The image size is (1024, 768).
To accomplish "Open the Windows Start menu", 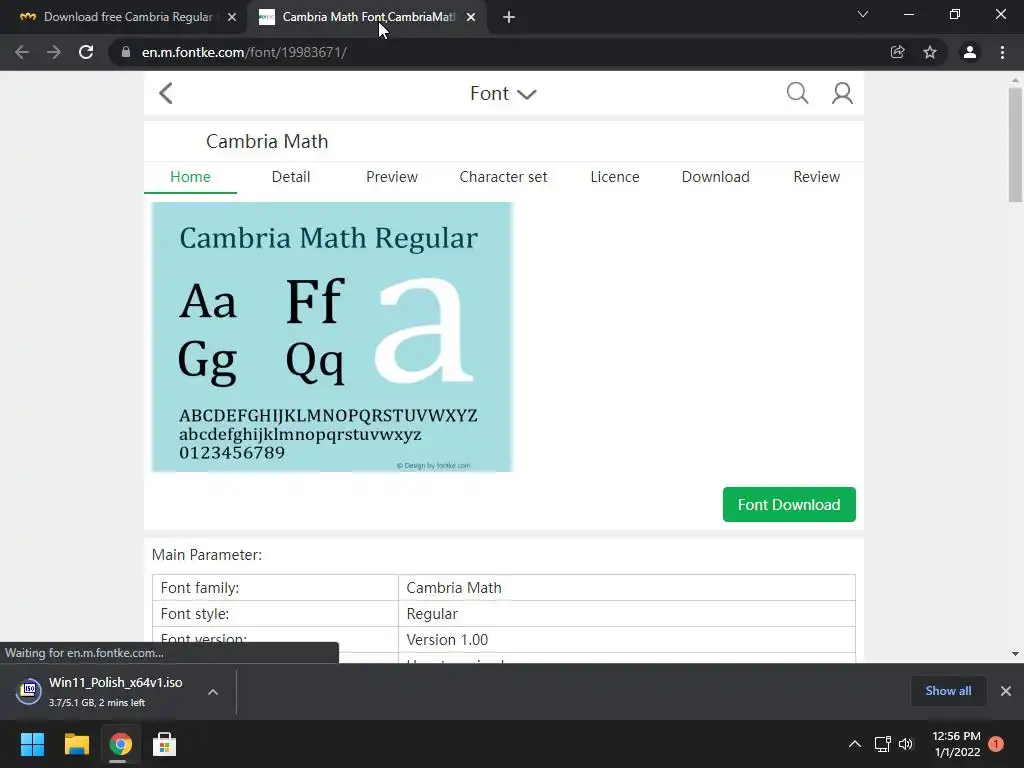I will [32, 744].
